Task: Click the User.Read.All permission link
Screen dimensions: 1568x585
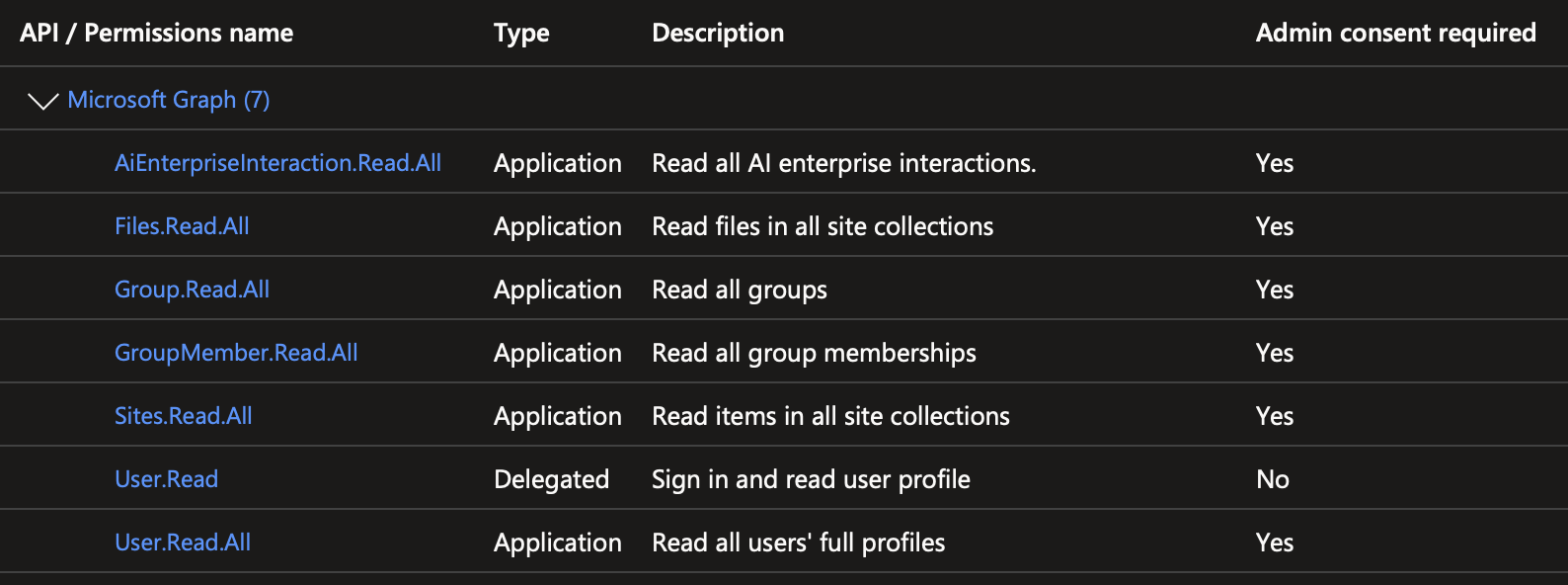Action: click(183, 543)
